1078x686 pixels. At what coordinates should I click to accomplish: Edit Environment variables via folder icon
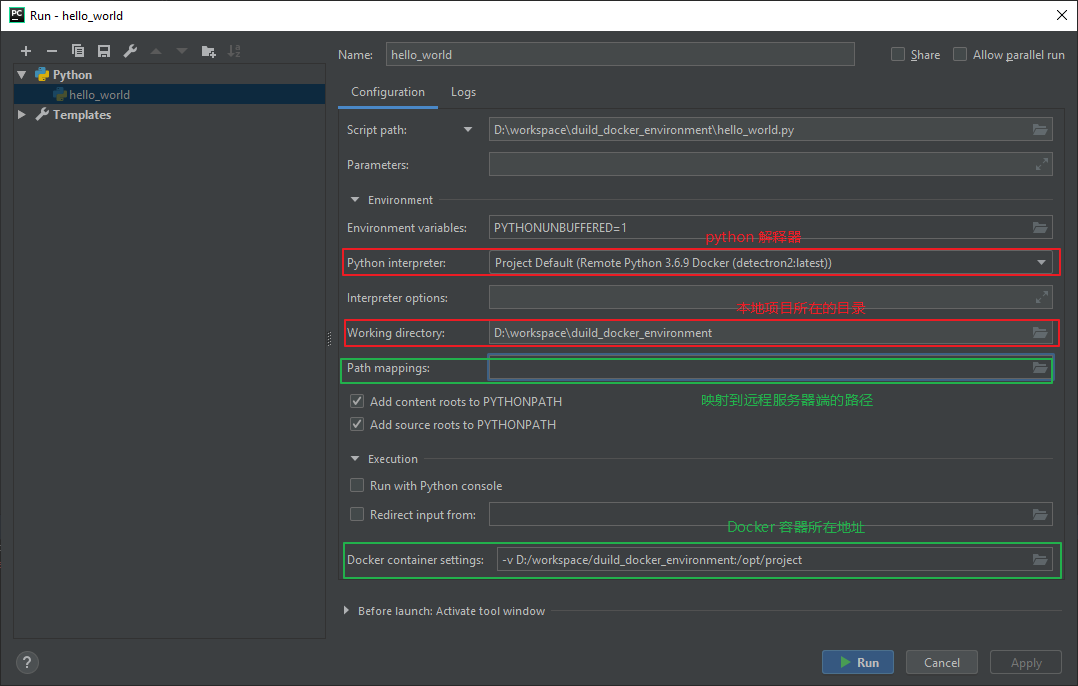(x=1040, y=228)
